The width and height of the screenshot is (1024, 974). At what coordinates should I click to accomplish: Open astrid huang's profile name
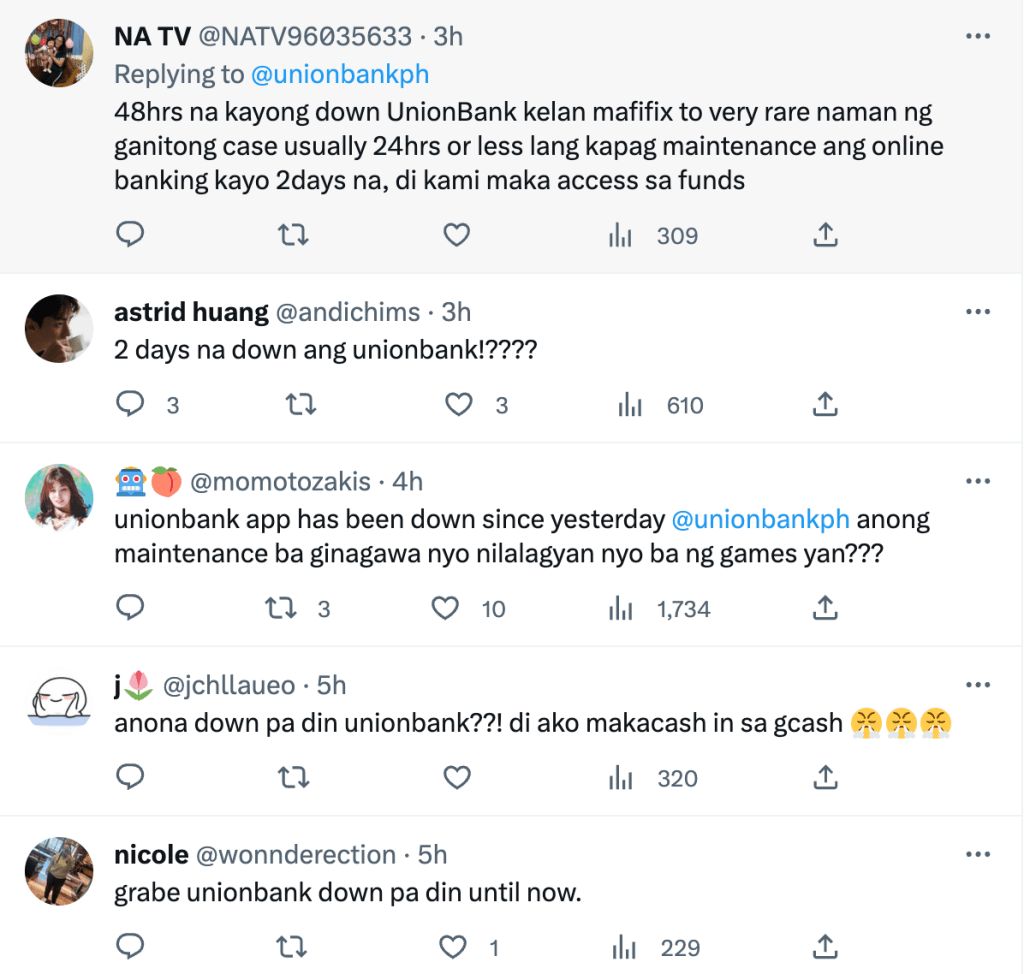click(191, 312)
